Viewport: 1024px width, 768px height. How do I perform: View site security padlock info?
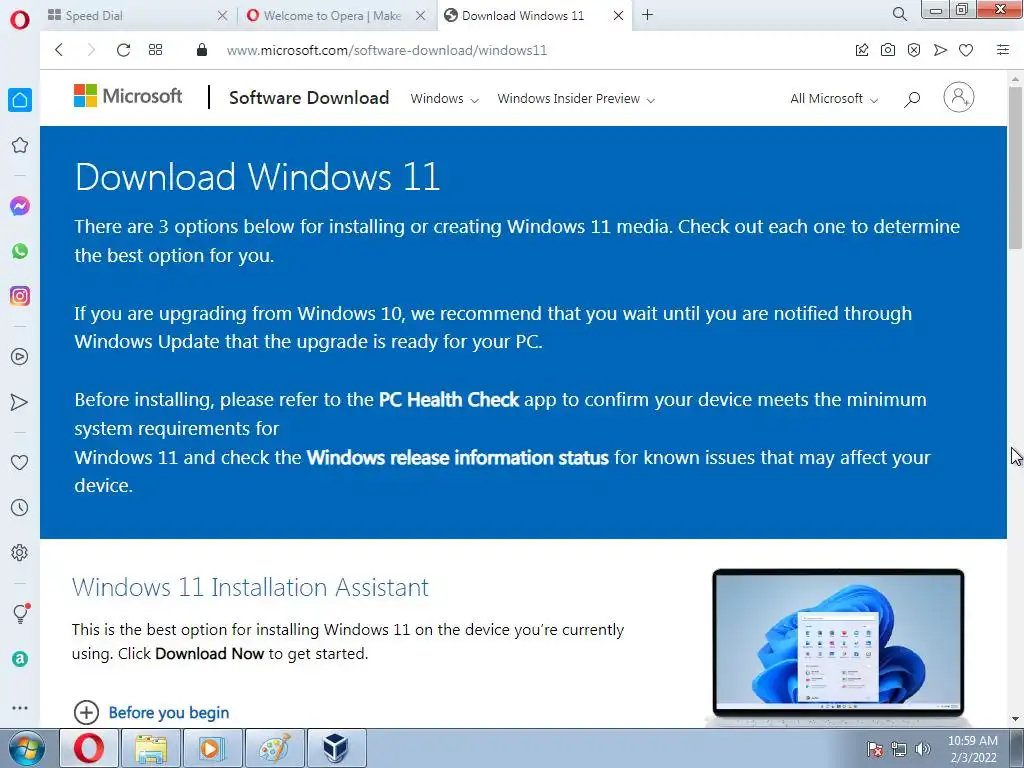(x=202, y=50)
